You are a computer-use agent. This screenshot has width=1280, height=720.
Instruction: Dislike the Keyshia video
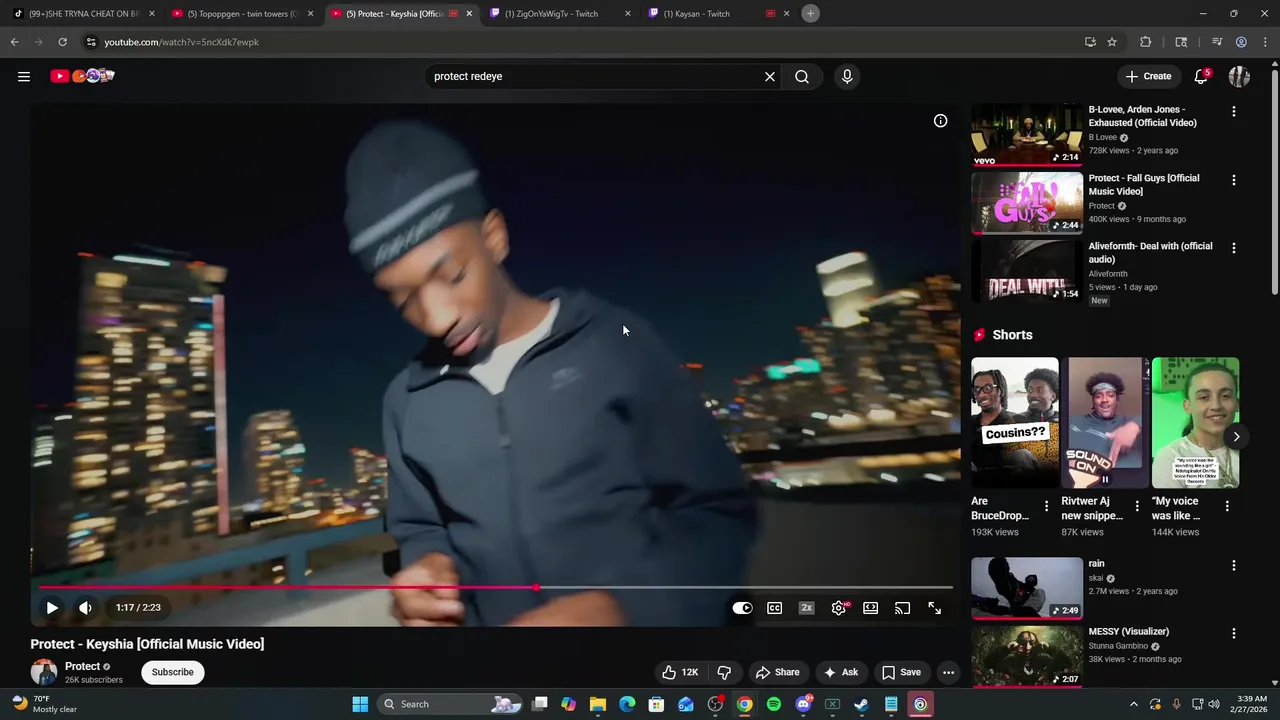pos(725,672)
